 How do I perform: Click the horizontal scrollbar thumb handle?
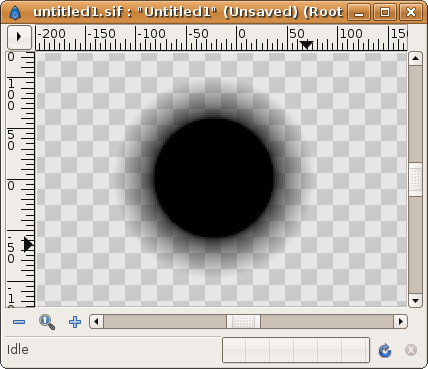[x=243, y=322]
